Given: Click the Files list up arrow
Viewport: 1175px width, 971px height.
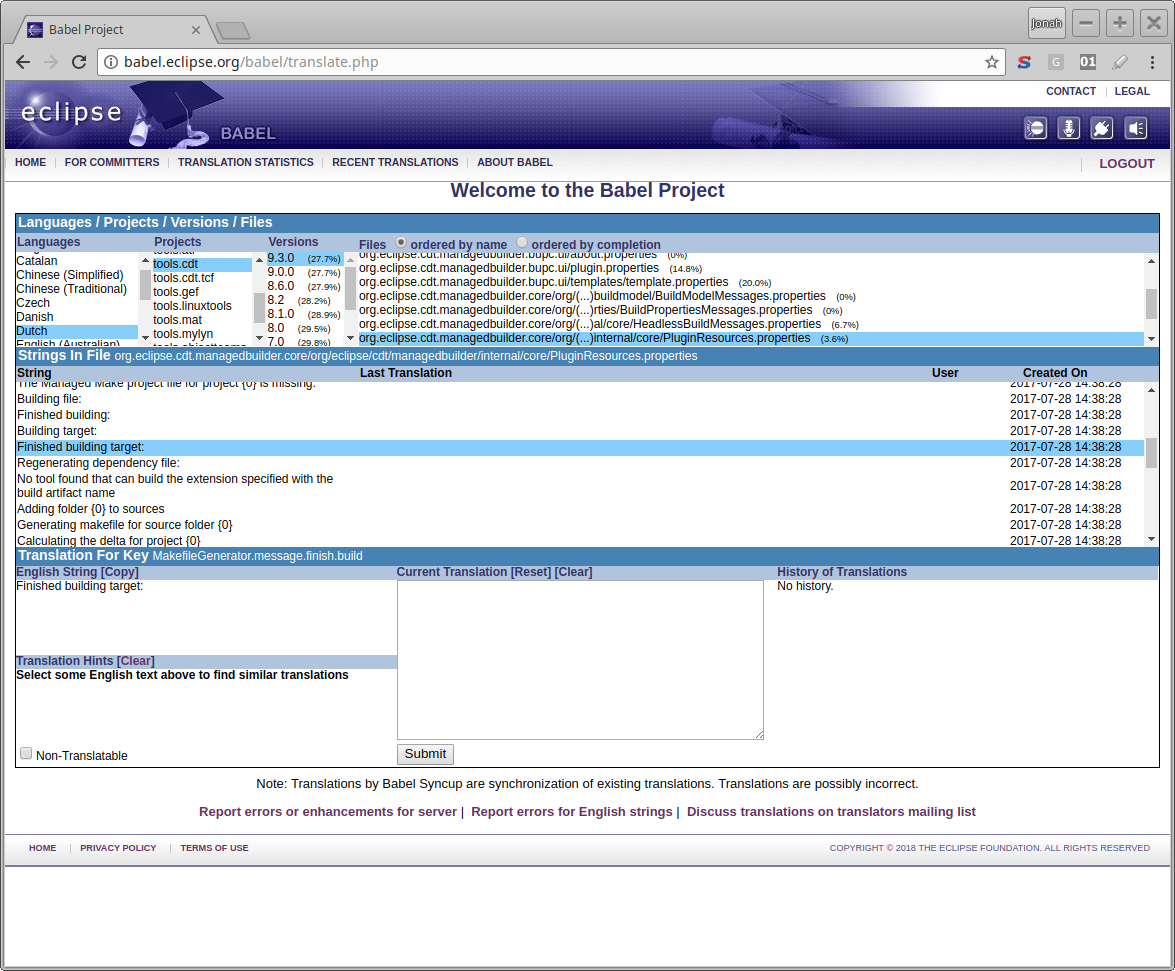Looking at the screenshot, I should pyautogui.click(x=1151, y=261).
